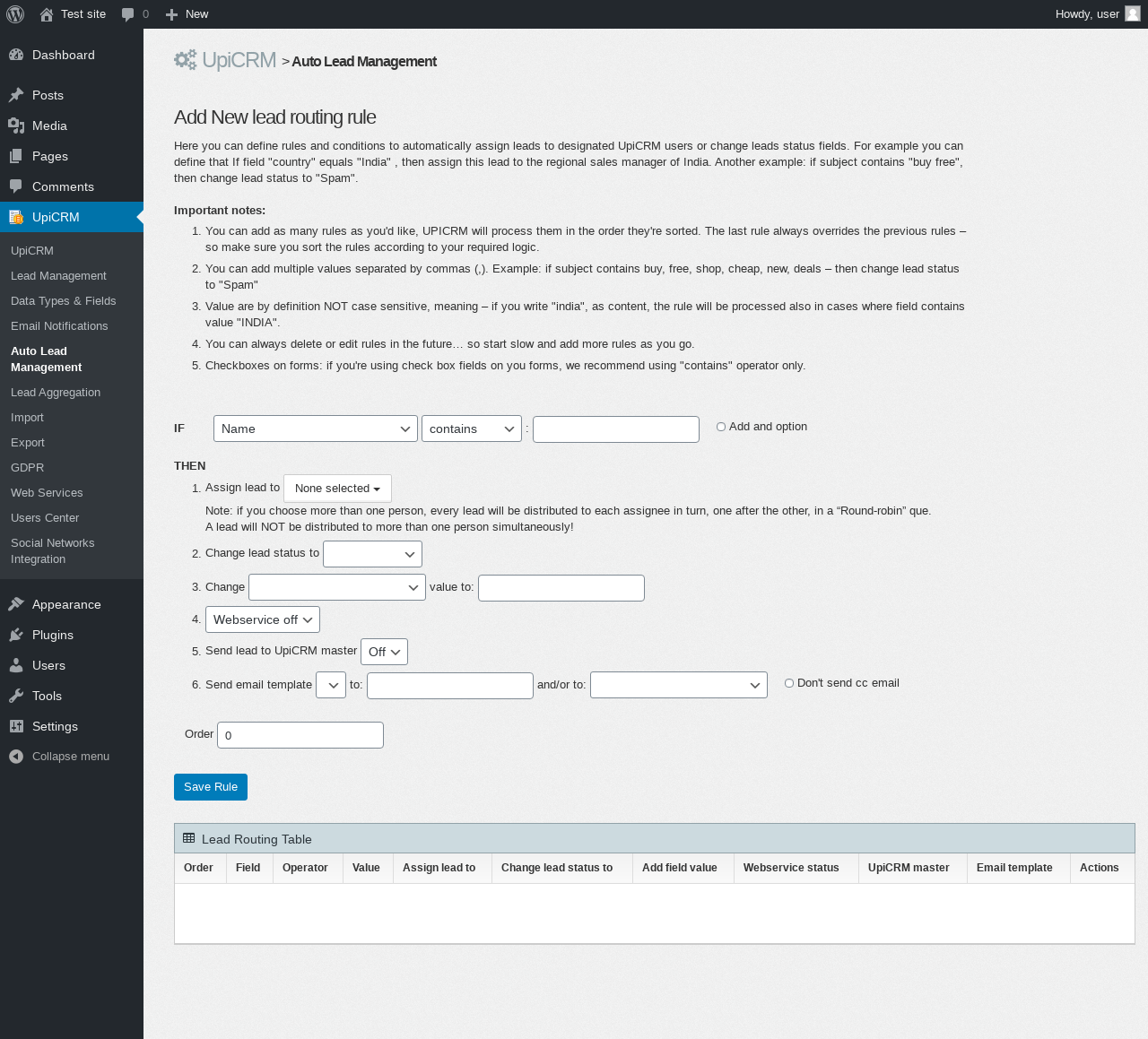Open Users Center submenu item
Viewport: 1148px width, 1039px height.
point(45,517)
